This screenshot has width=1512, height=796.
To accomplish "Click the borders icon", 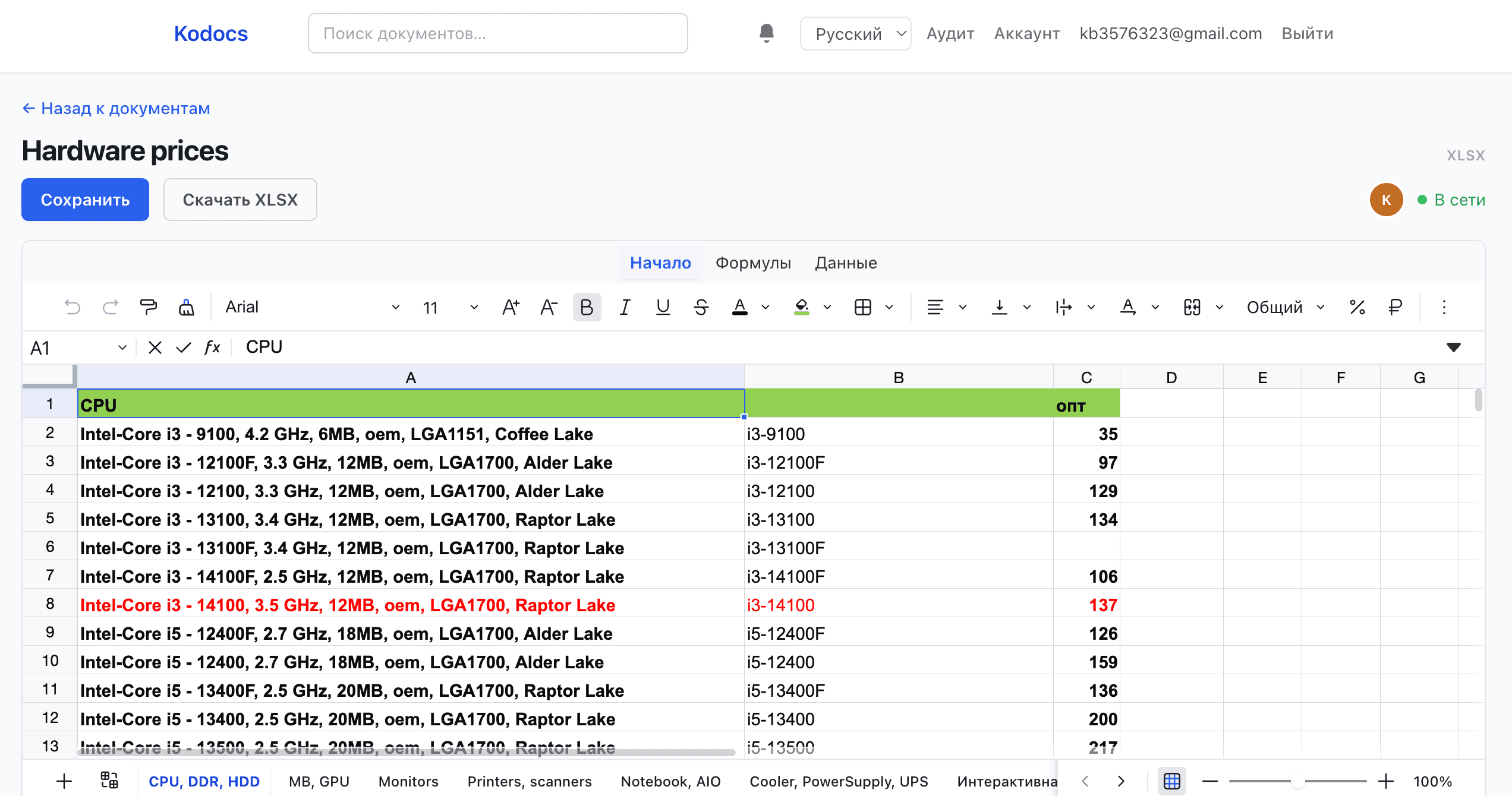I will click(863, 307).
